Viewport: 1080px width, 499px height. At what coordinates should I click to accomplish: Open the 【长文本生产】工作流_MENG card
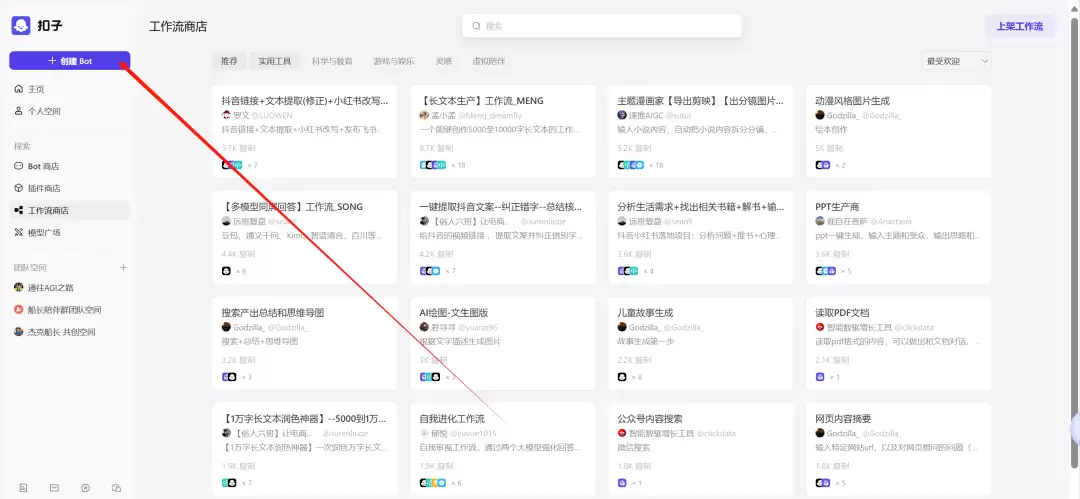[503, 132]
